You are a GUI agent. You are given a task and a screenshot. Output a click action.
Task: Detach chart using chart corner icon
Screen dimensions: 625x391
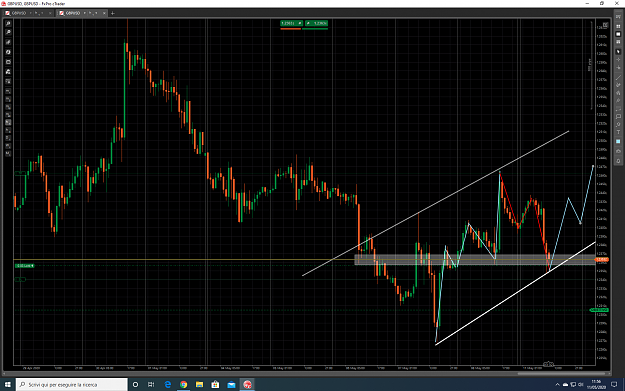605,25
